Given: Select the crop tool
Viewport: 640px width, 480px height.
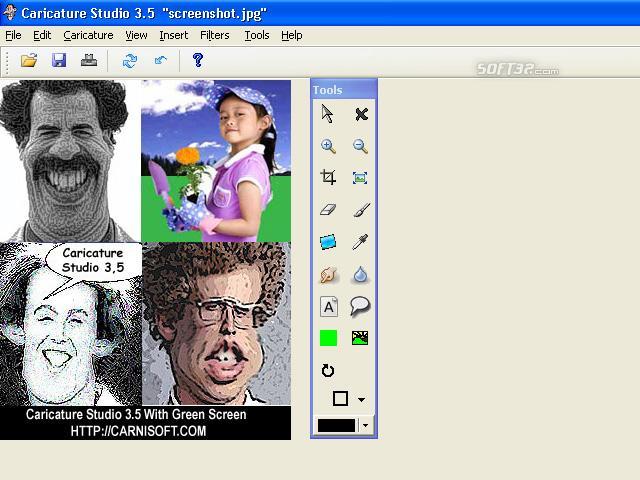Looking at the screenshot, I should click(x=328, y=178).
